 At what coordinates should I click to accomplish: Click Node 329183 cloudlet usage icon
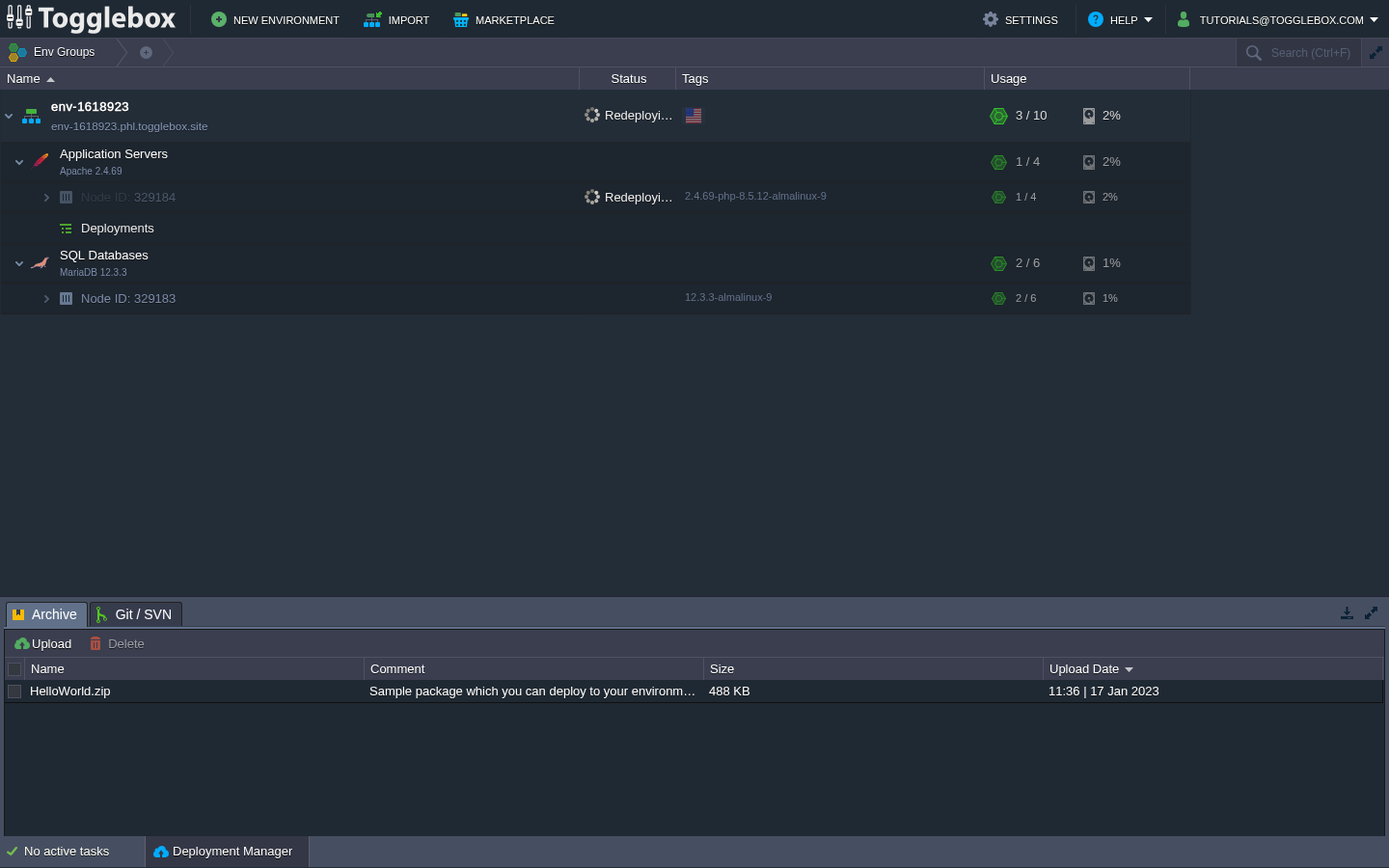tap(999, 299)
